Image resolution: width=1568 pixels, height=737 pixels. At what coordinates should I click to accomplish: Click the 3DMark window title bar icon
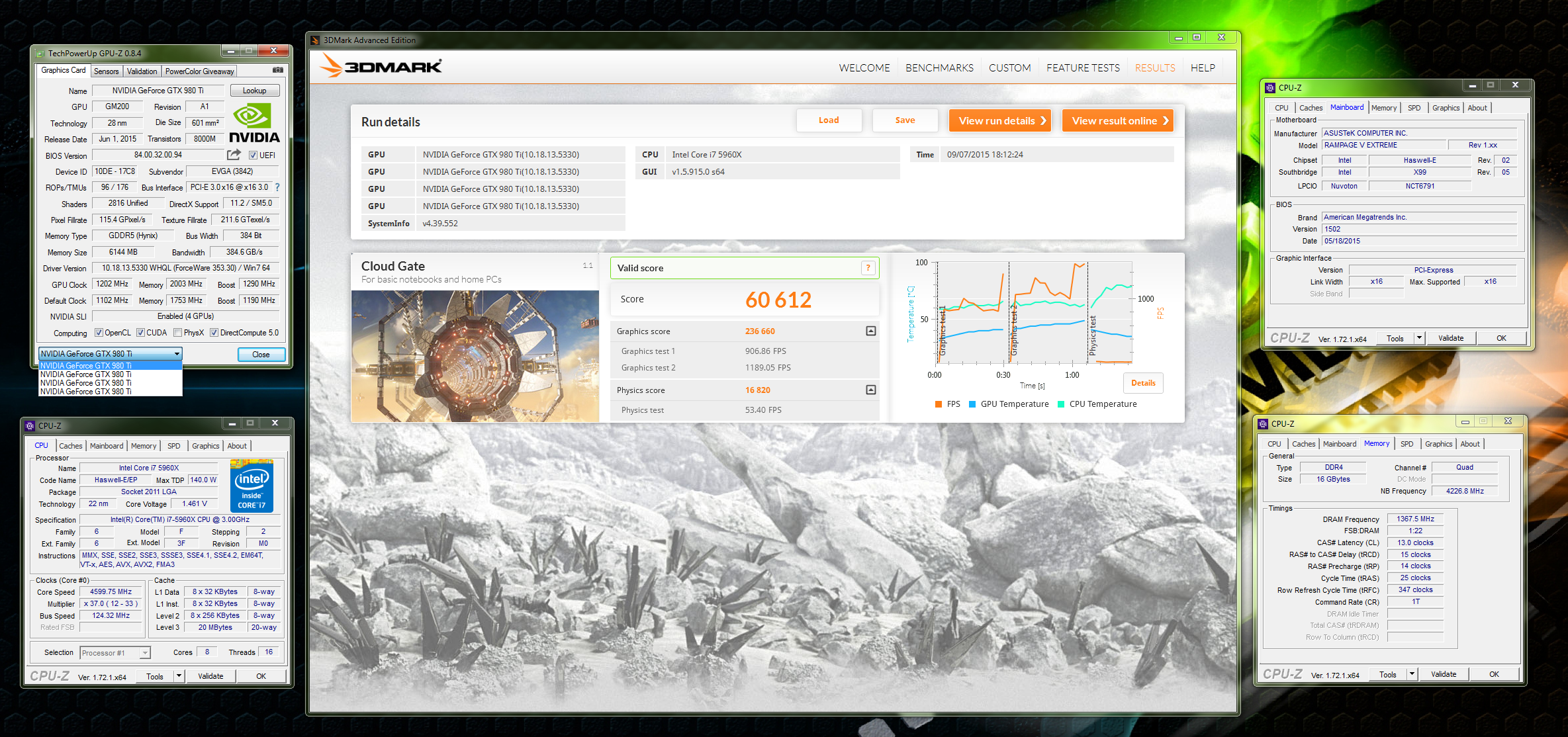pos(315,40)
